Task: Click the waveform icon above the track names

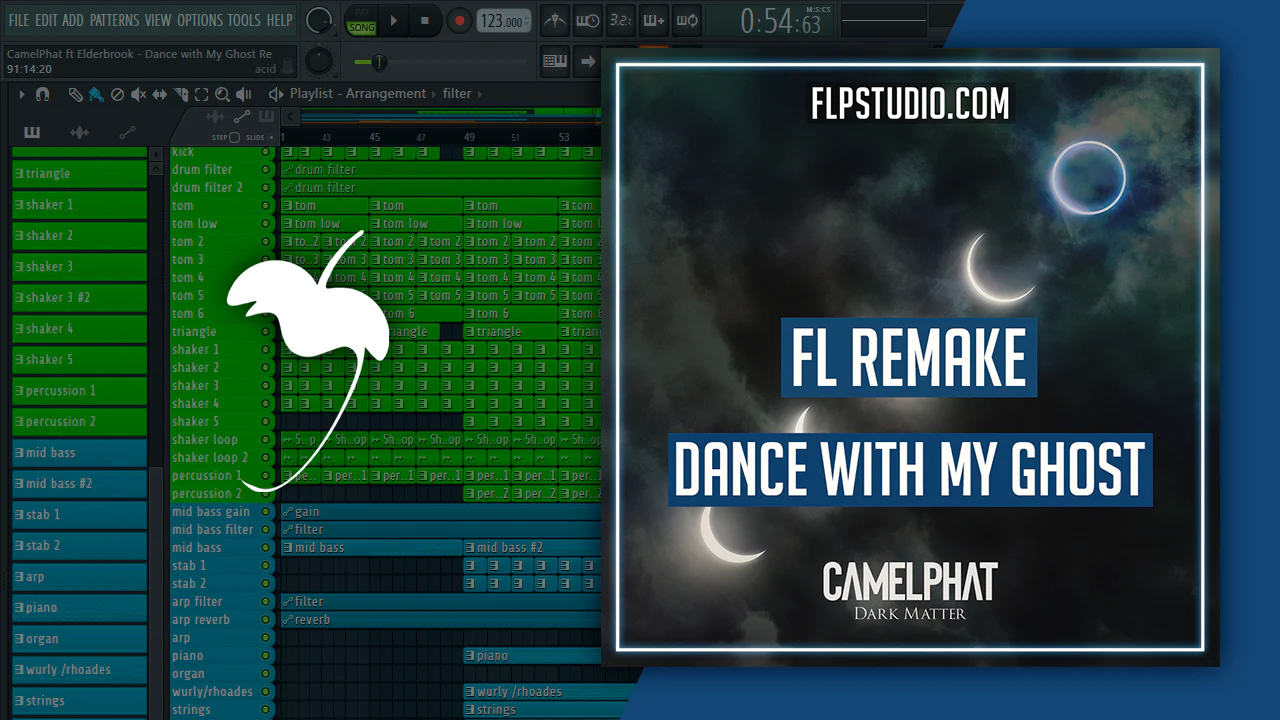Action: pos(214,117)
